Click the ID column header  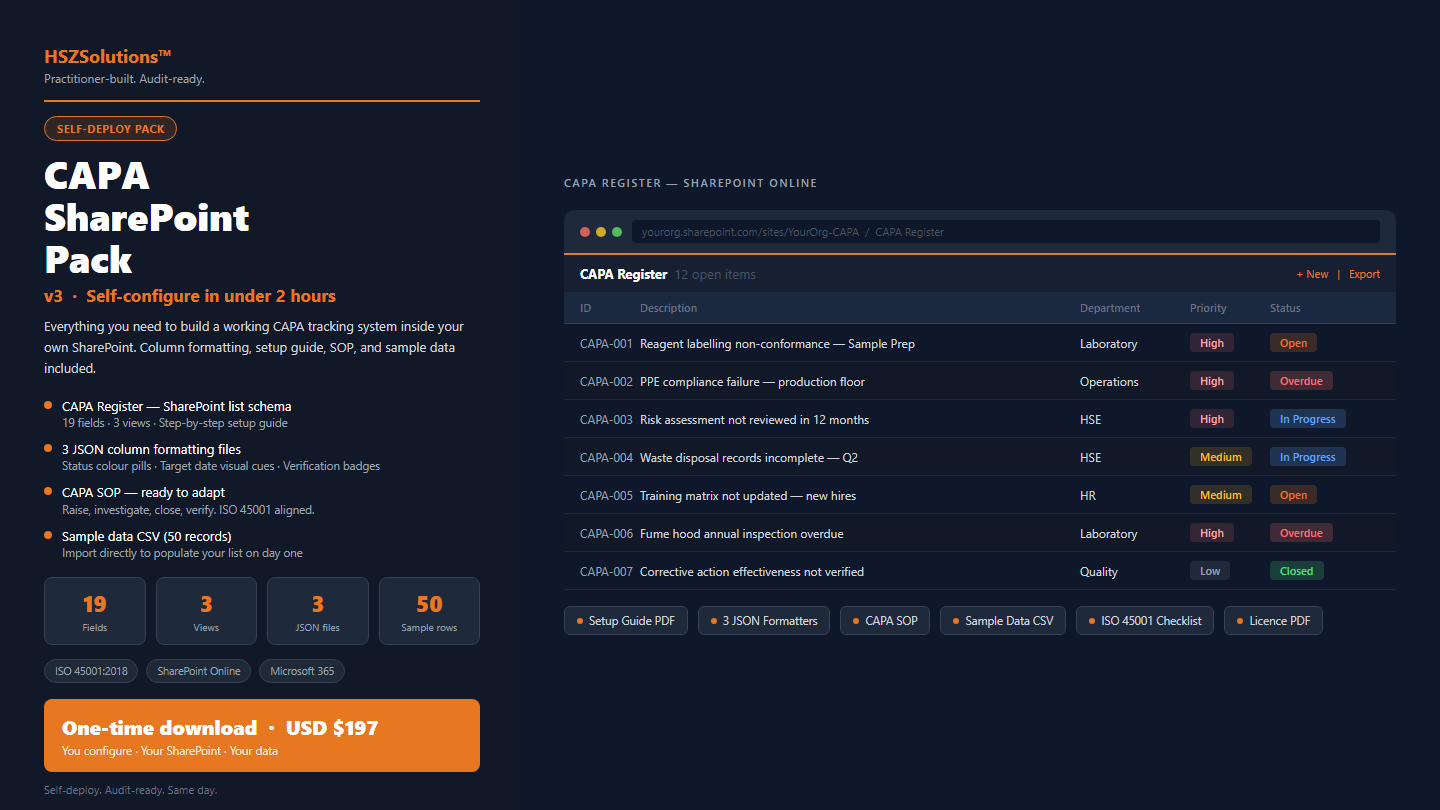click(x=586, y=308)
